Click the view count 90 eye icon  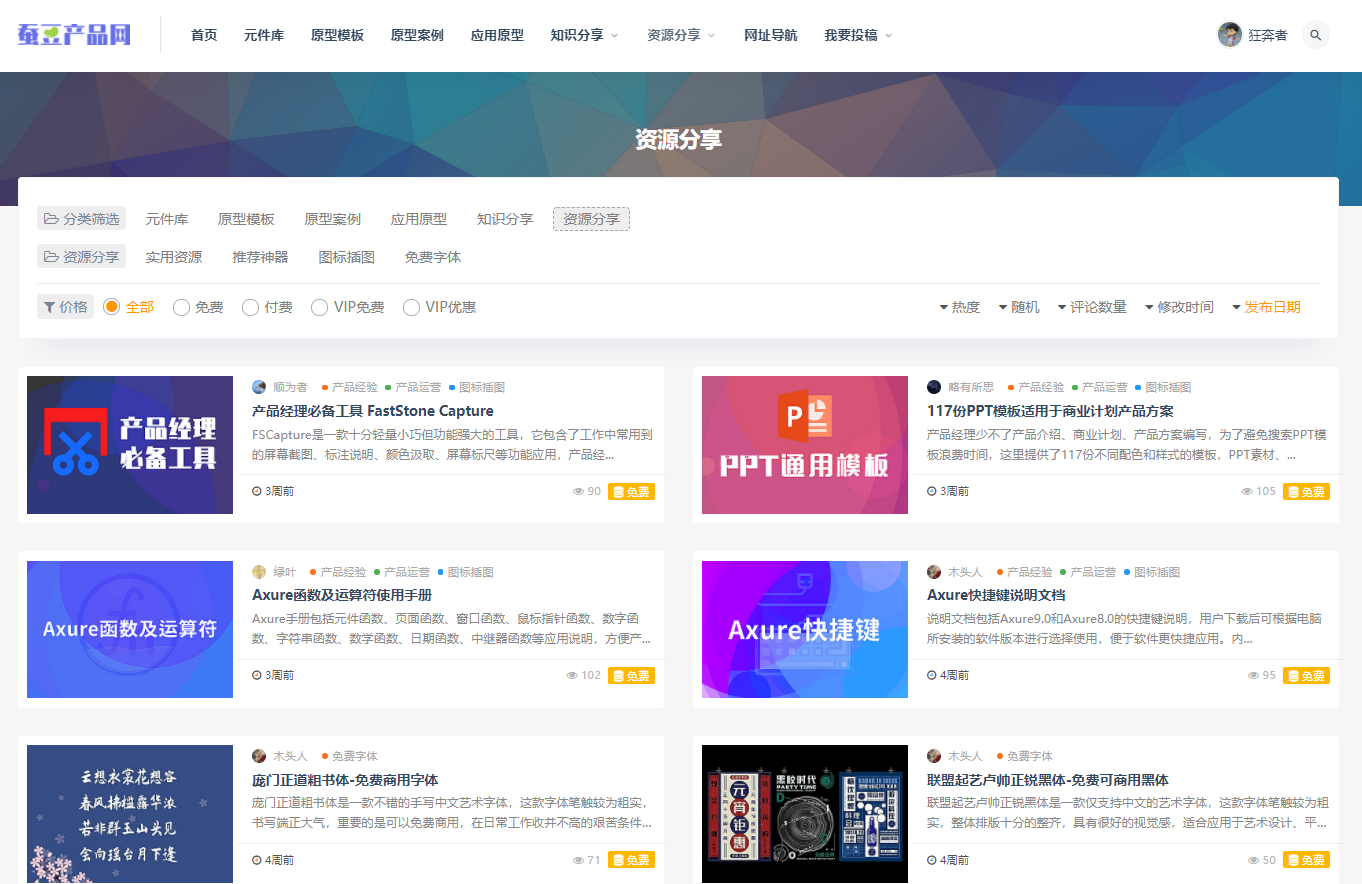pyautogui.click(x=578, y=492)
